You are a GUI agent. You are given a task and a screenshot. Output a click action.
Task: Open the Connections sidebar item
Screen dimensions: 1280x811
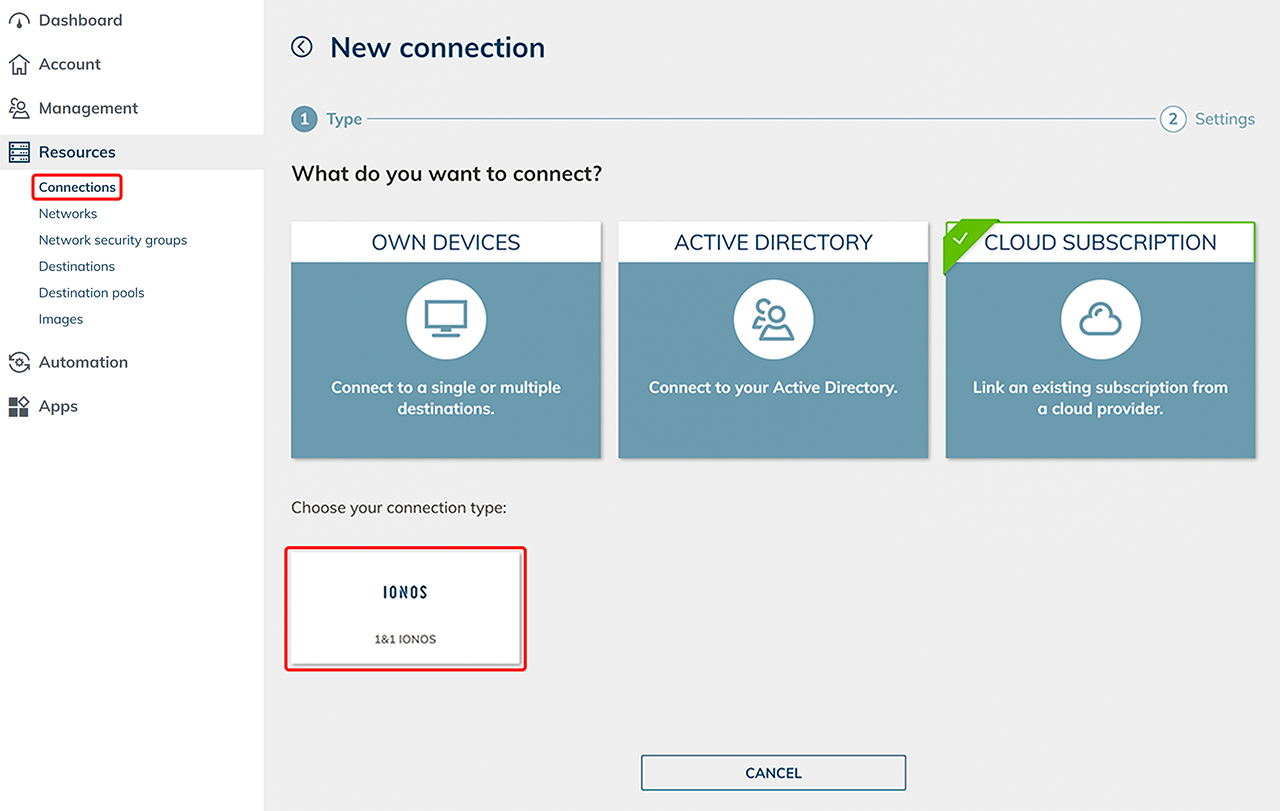pos(77,187)
